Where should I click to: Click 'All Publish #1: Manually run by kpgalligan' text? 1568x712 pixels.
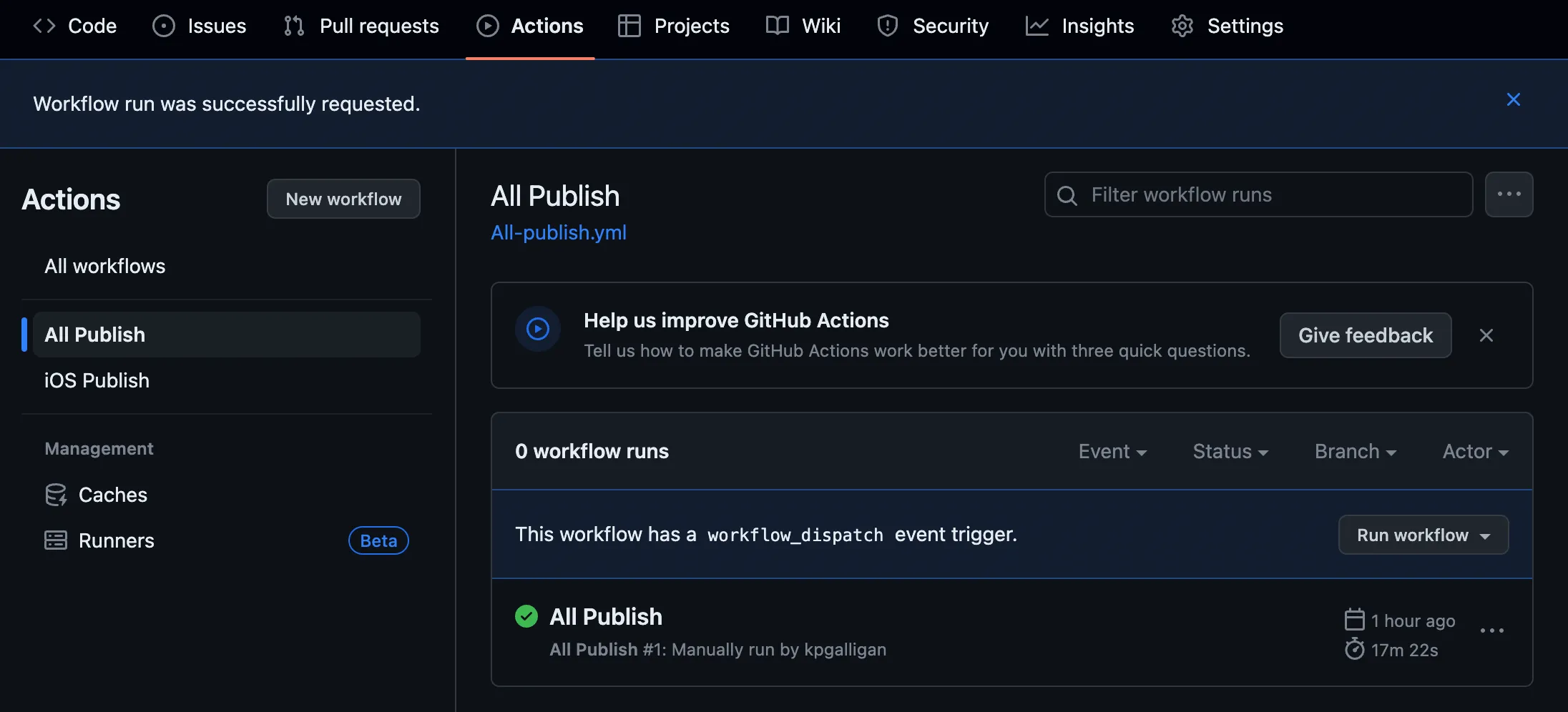click(x=717, y=649)
